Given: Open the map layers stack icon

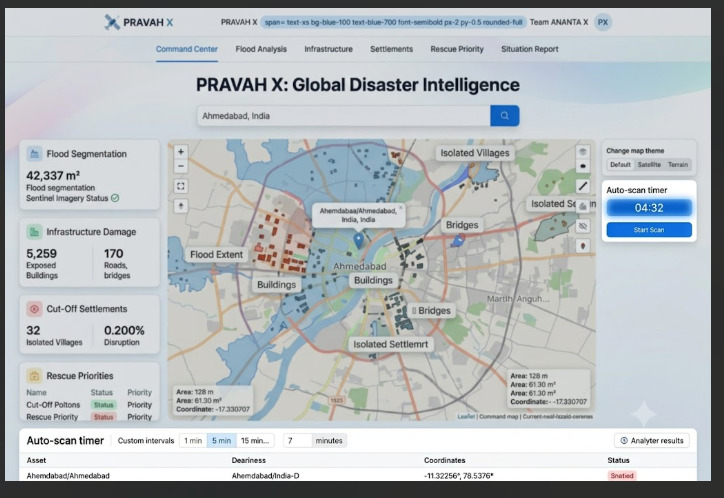Looking at the screenshot, I should 583,151.
